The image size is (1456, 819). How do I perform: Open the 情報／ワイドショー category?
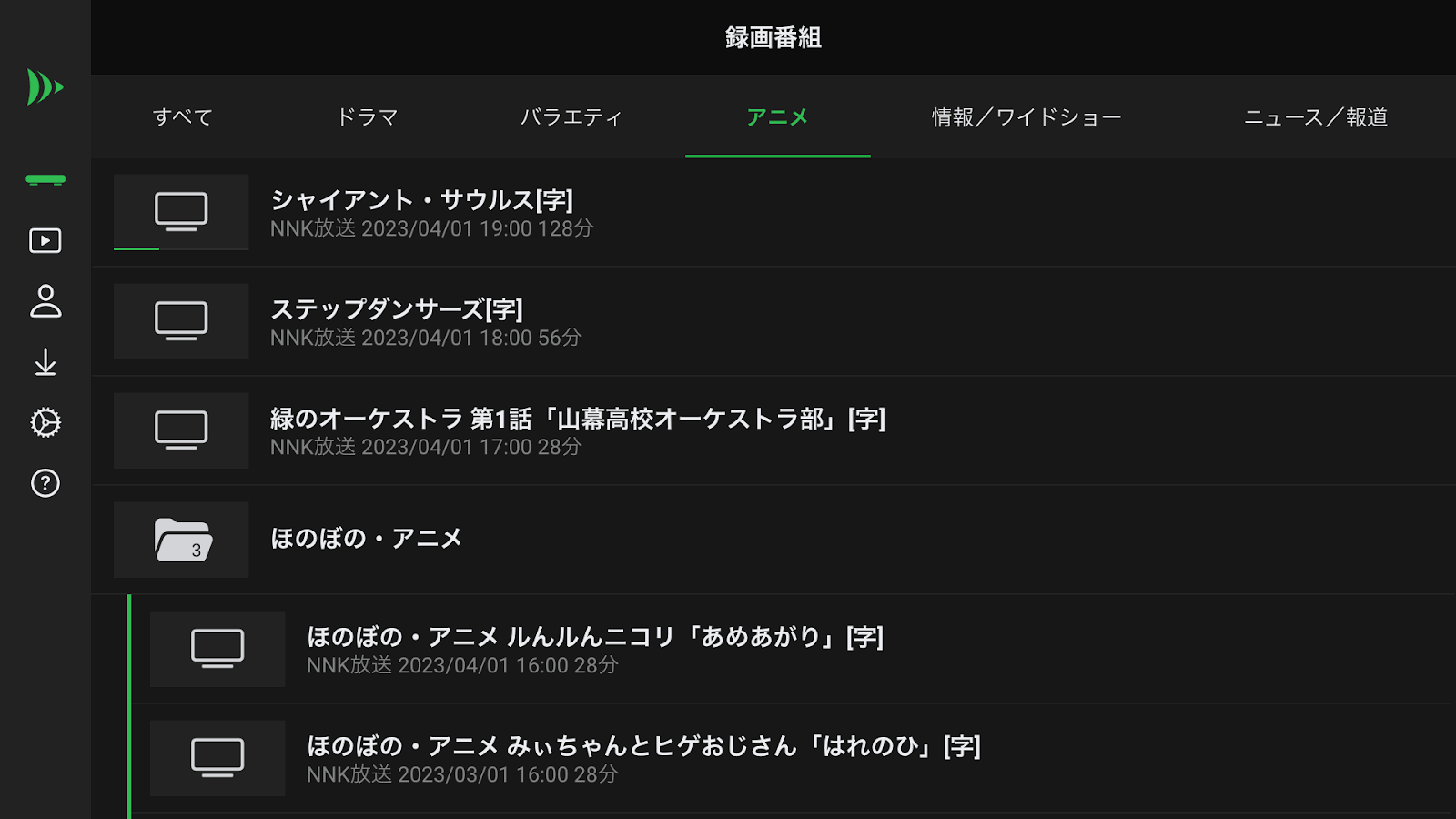pyautogui.click(x=1026, y=117)
